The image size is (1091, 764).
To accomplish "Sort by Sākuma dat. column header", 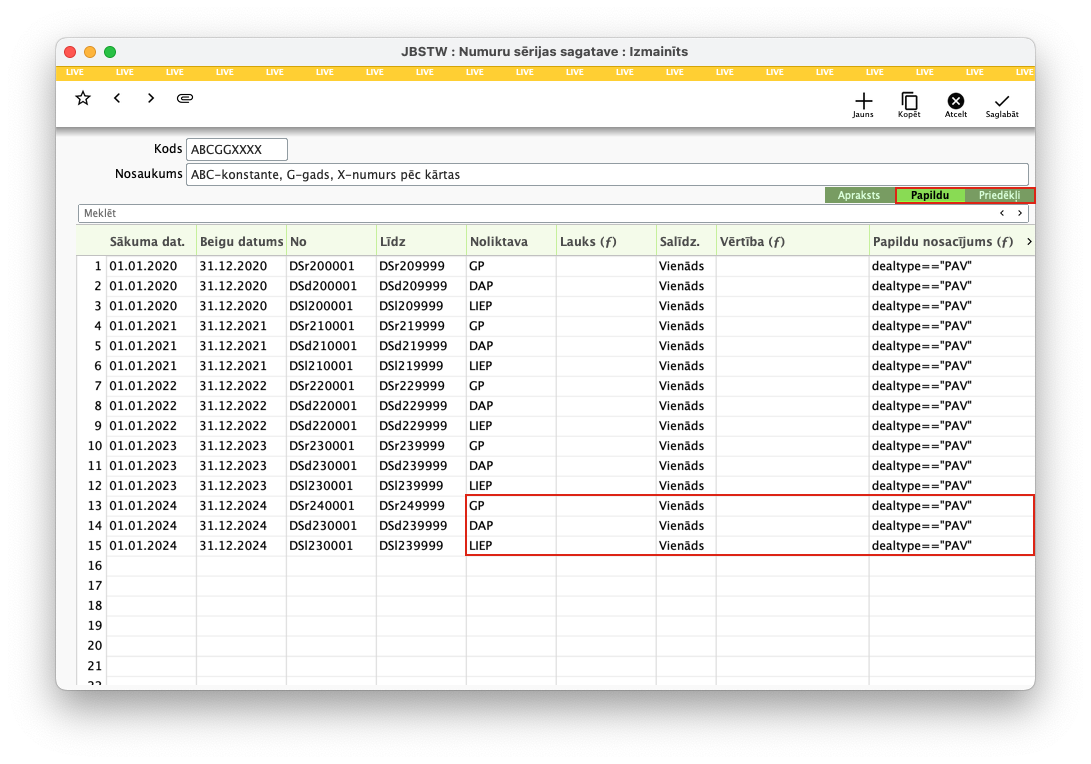I will point(148,241).
